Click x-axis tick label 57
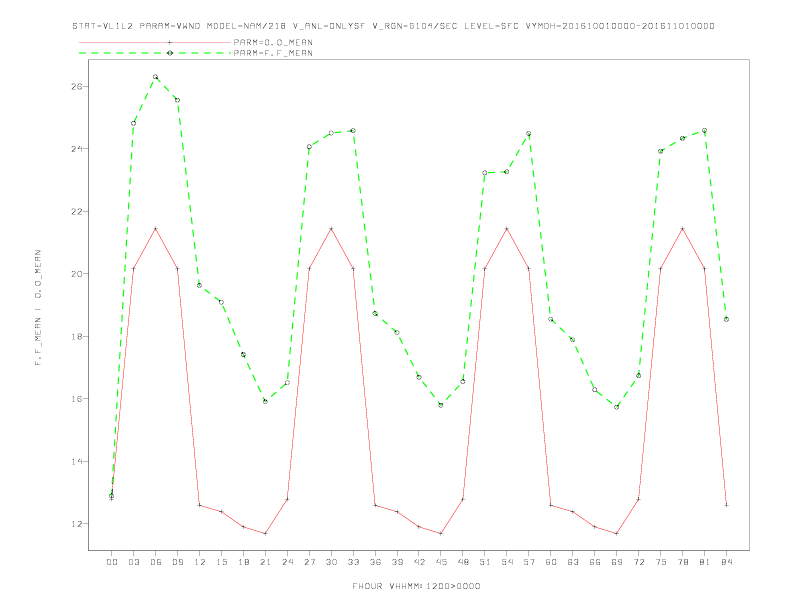The width and height of the screenshot is (792, 612). pos(529,562)
